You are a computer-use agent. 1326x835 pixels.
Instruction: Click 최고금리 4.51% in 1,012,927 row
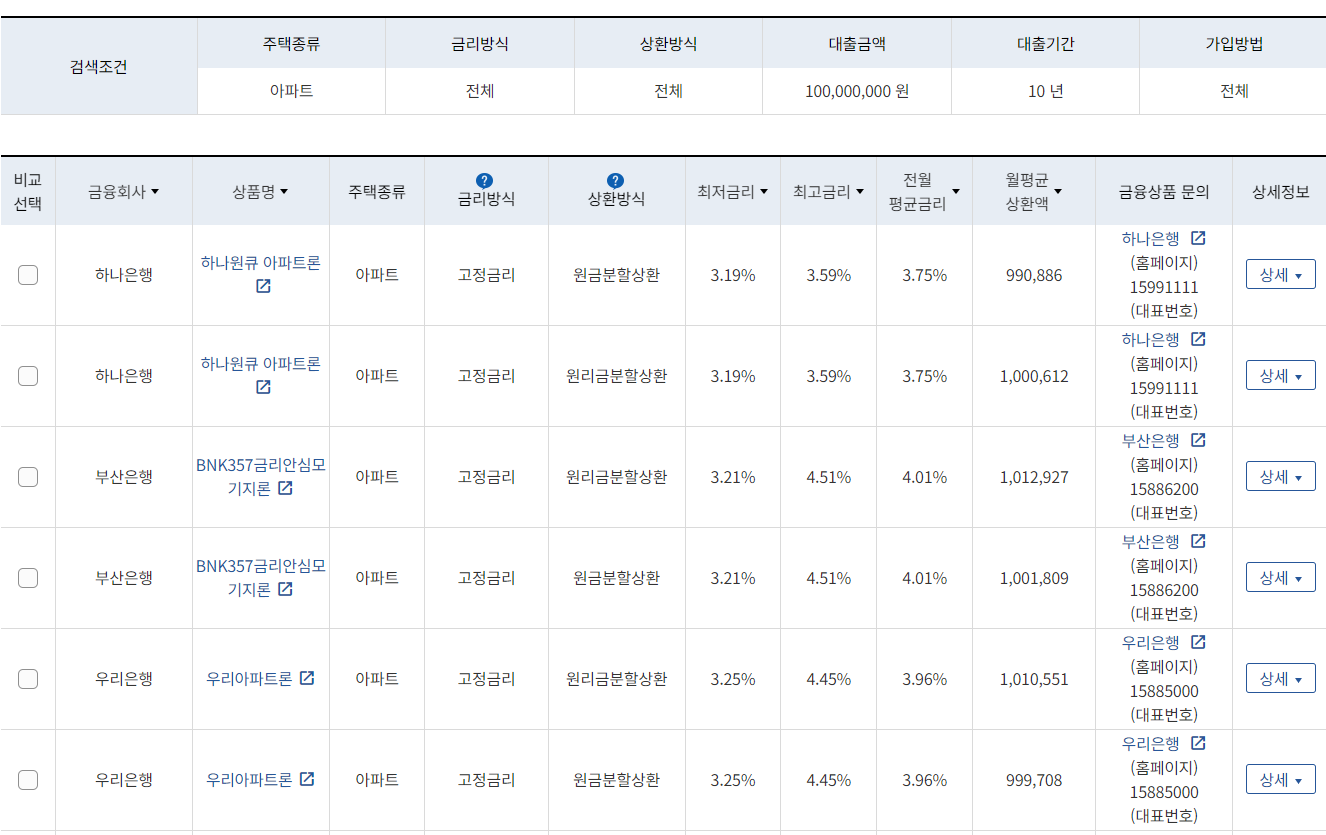(x=829, y=477)
